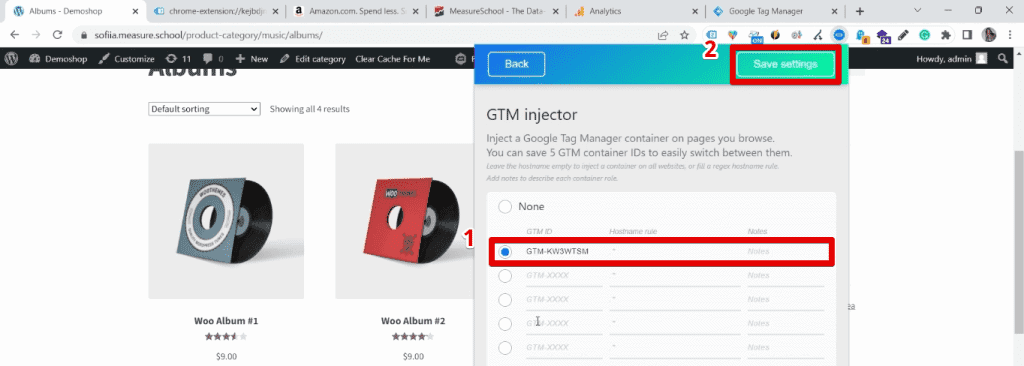Click the Woo Album #2 title
Screen dimensions: 1024x366
[x=413, y=321]
